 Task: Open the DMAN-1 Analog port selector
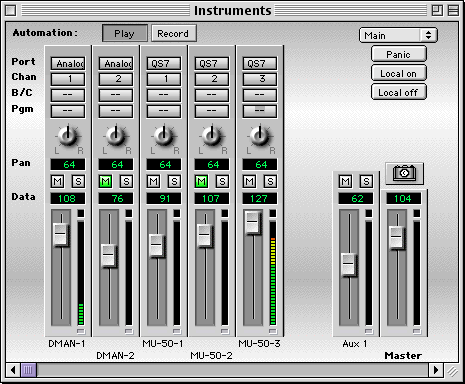click(68, 63)
